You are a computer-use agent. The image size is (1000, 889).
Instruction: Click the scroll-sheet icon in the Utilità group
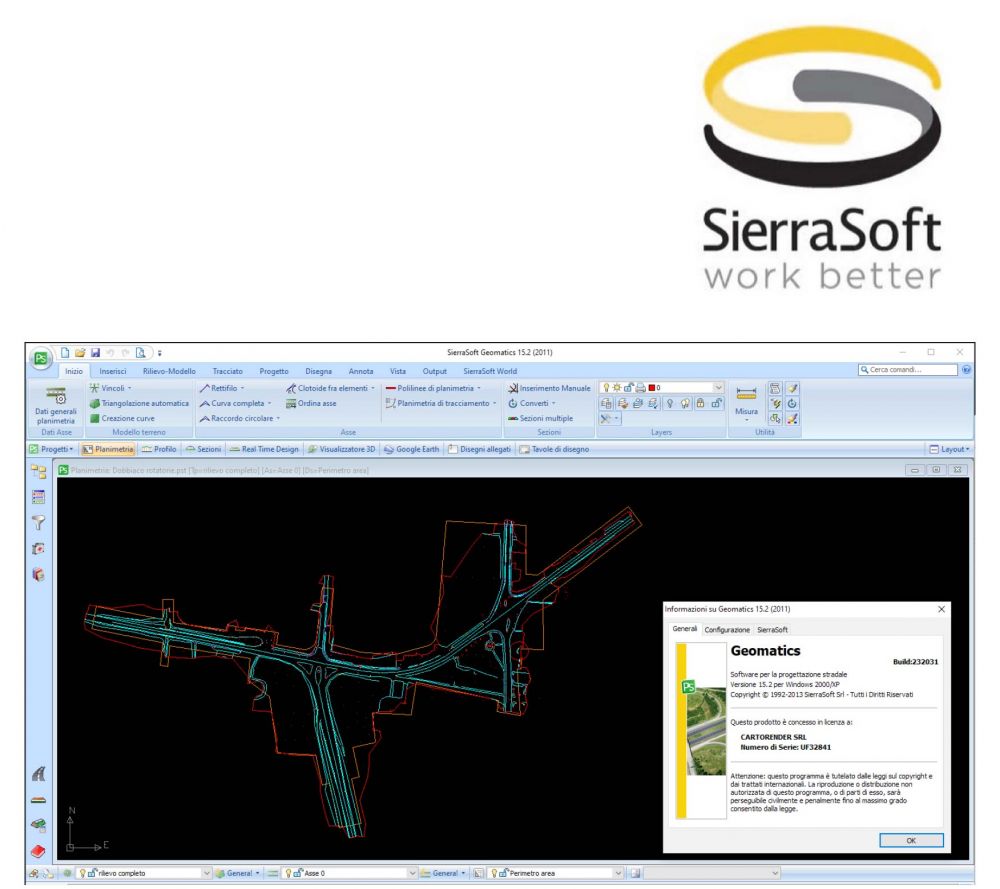775,388
